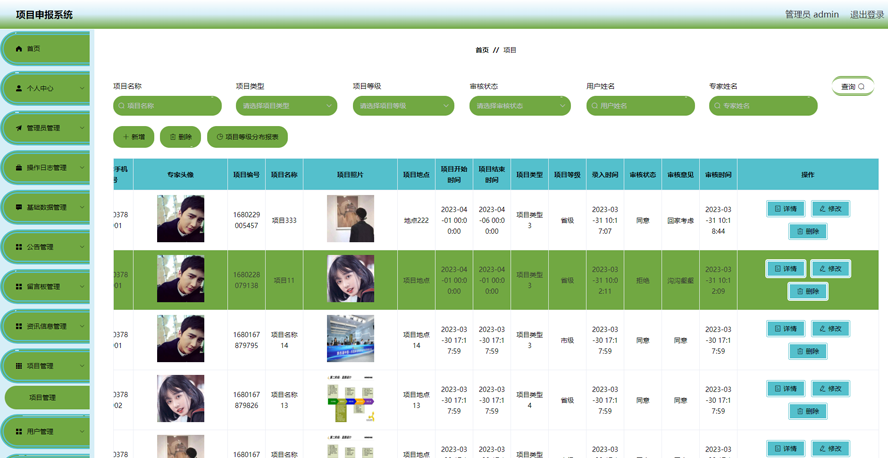Screen dimensions: 888x458
Task: Click the trash icon on 项目11 删除 button
Action: 800,291
